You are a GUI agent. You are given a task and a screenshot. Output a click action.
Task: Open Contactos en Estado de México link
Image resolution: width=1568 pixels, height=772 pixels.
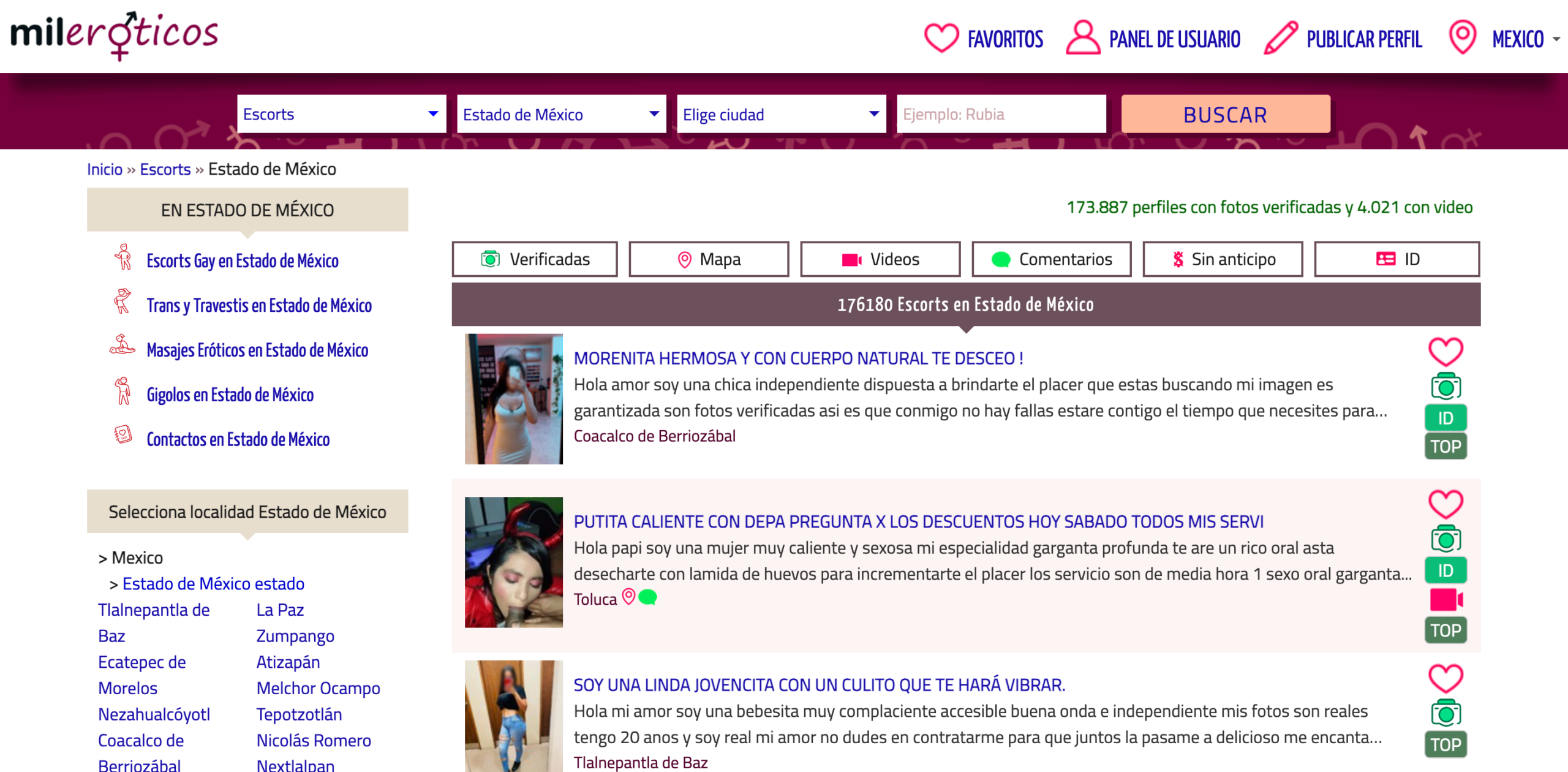coord(238,439)
